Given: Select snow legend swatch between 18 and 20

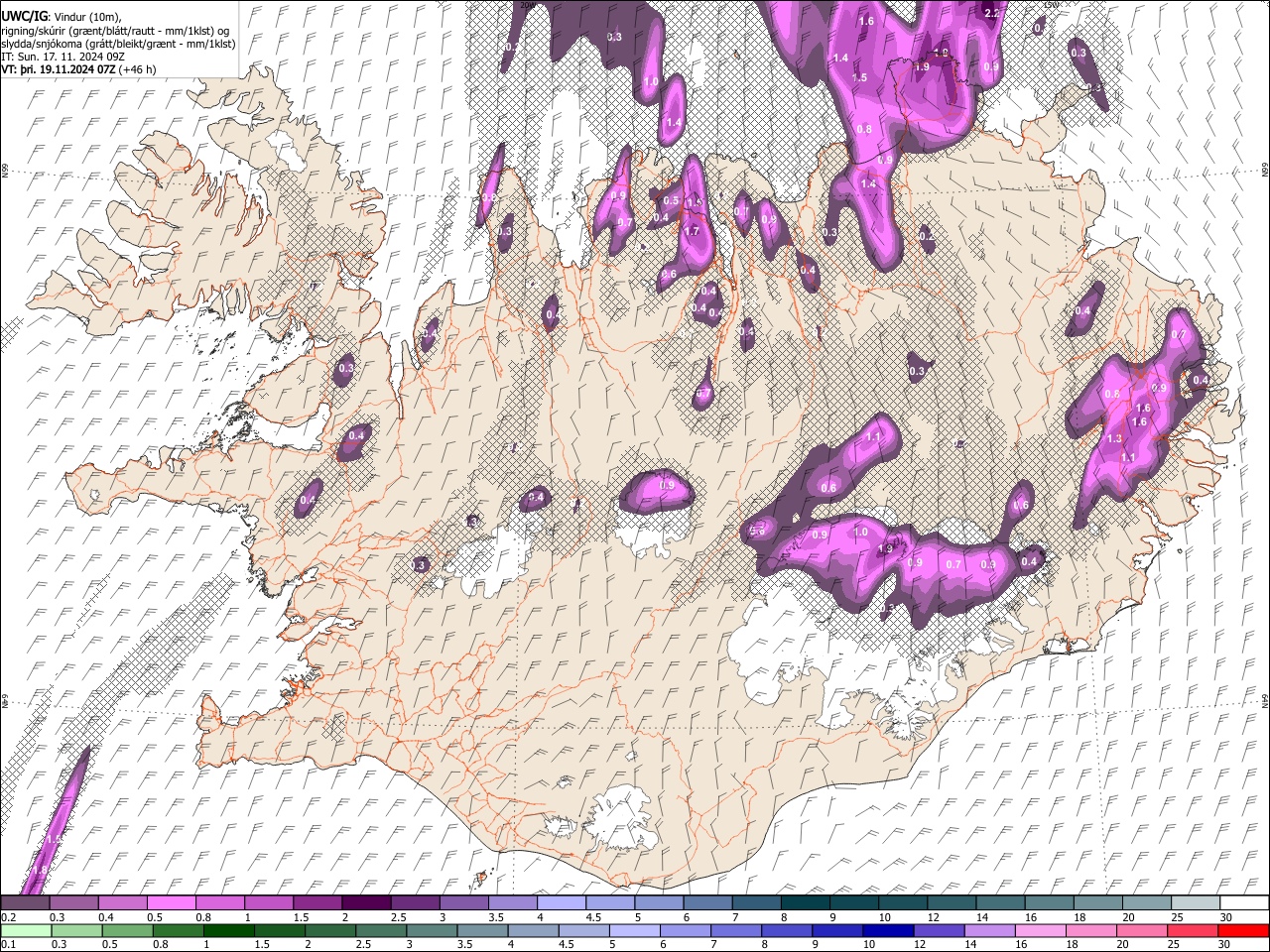Looking at the screenshot, I should (x=1098, y=902).
